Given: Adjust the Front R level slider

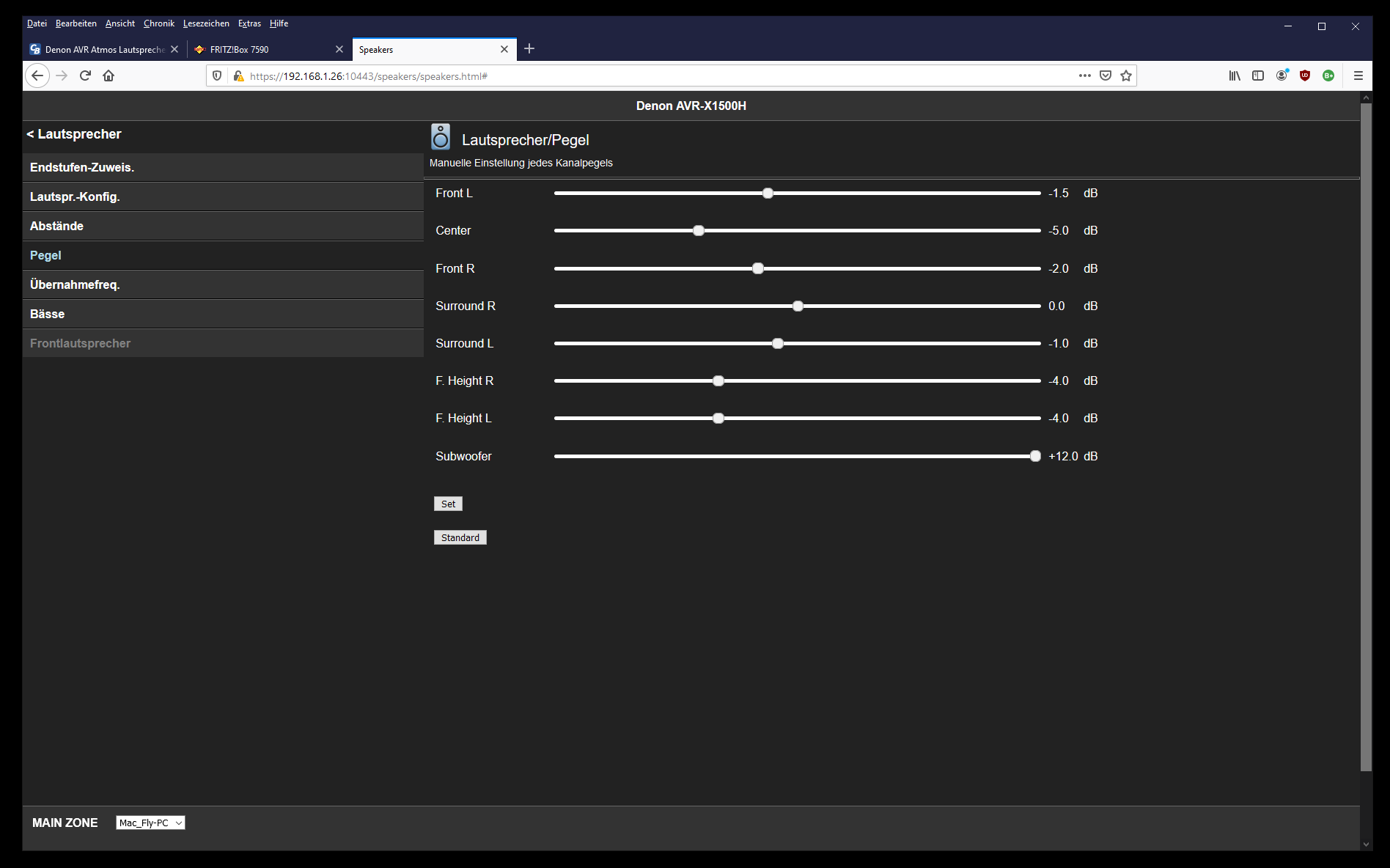Looking at the screenshot, I should 797,268.
